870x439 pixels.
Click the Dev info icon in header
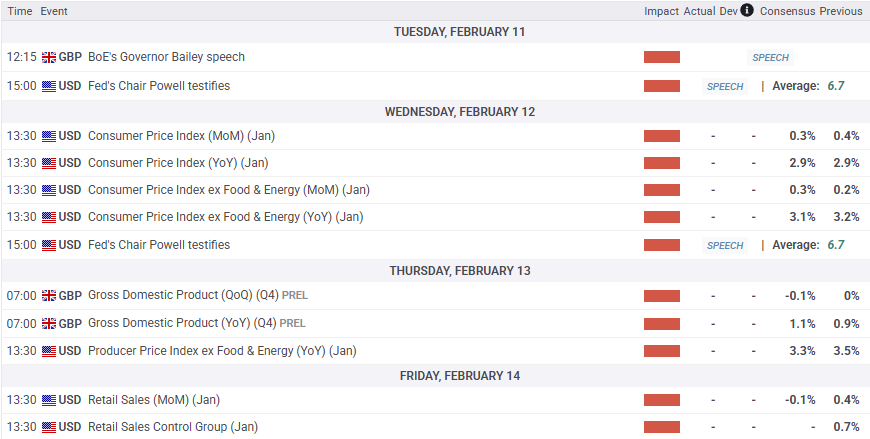point(747,11)
